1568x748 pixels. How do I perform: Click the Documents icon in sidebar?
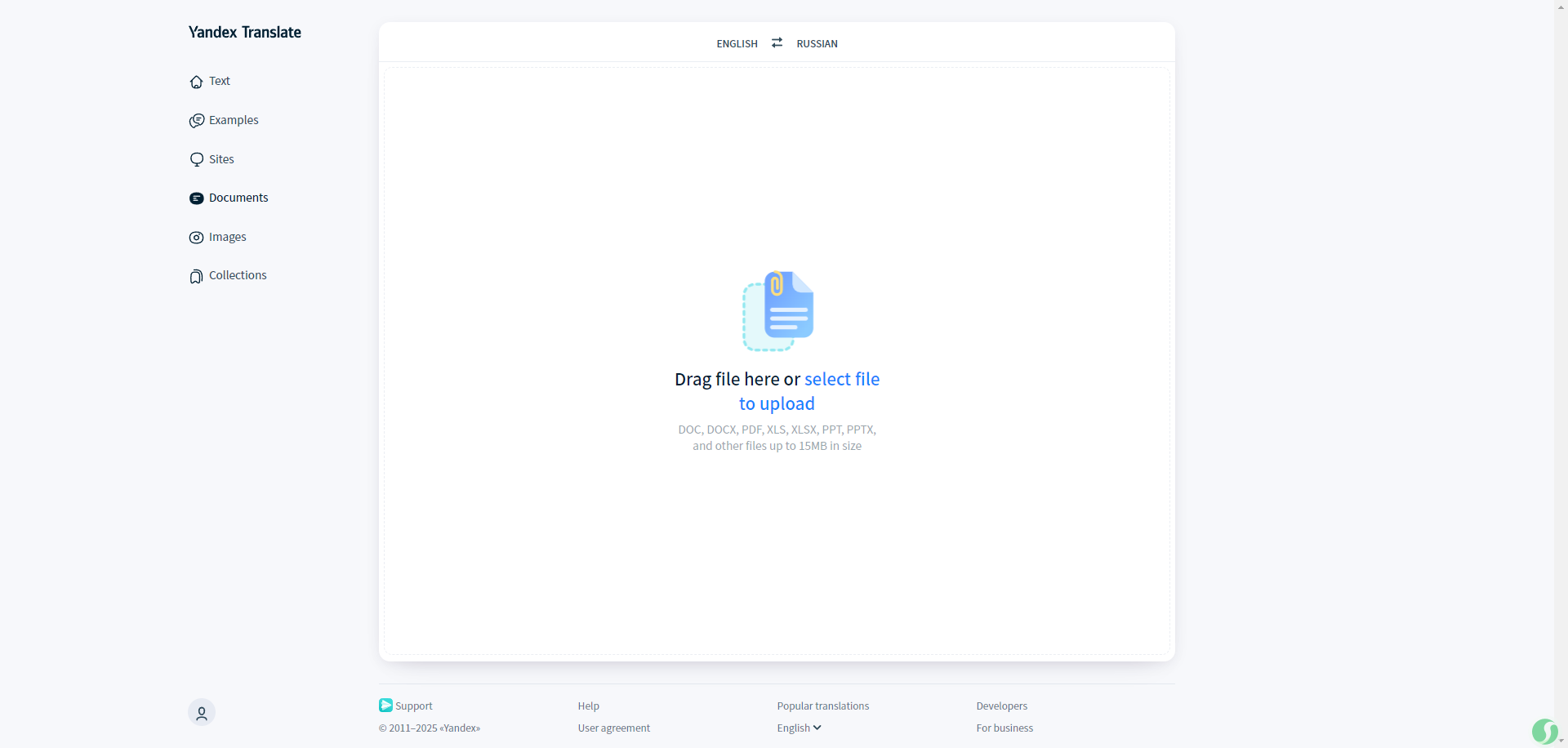pos(196,198)
